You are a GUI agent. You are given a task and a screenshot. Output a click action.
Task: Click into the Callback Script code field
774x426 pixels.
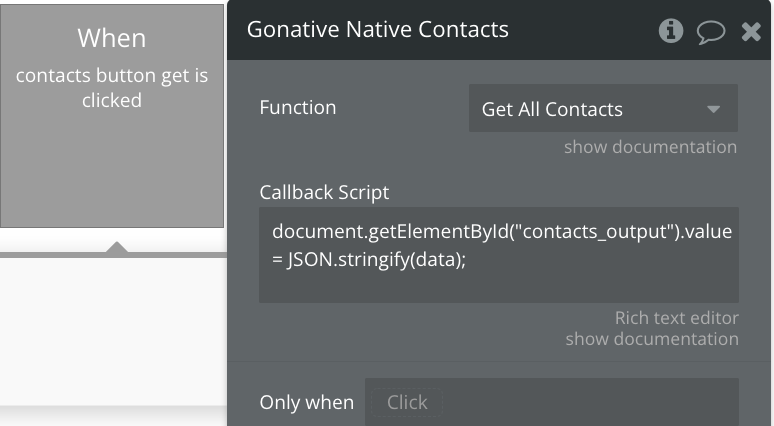coord(499,255)
